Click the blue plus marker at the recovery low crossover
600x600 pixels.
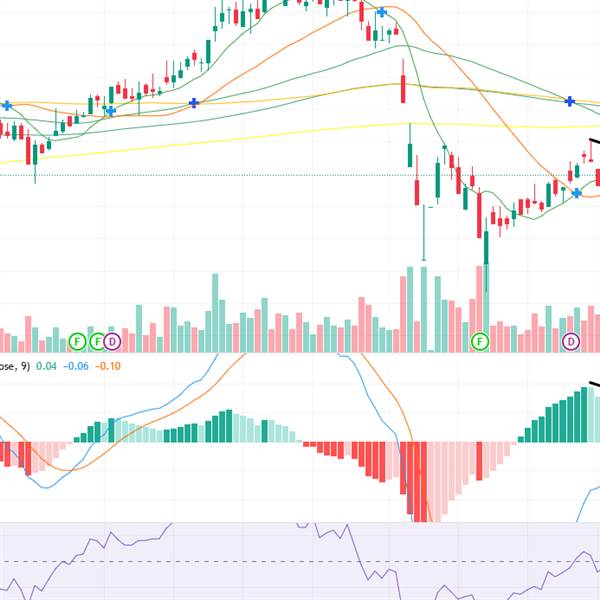(576, 193)
